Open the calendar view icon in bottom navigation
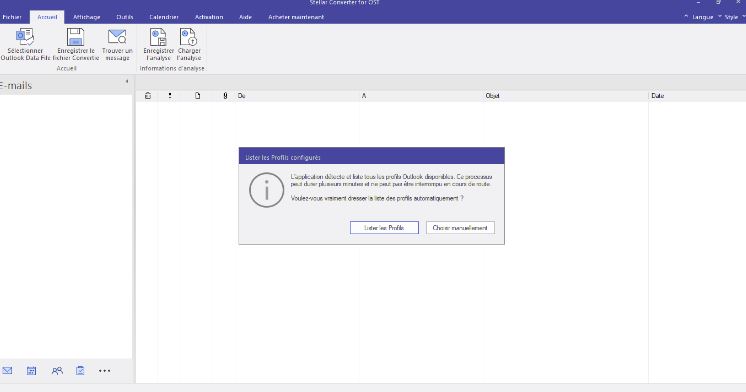This screenshot has height=392, width=746. (31, 371)
